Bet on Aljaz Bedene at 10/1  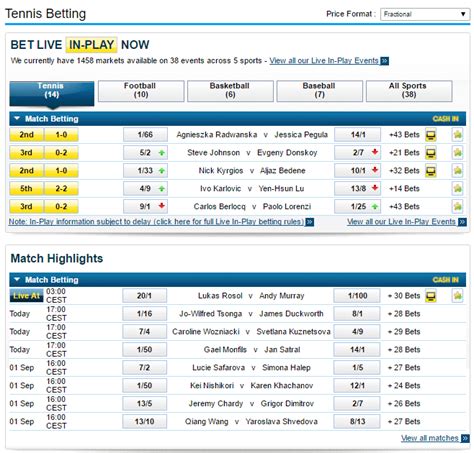pyautogui.click(x=358, y=171)
